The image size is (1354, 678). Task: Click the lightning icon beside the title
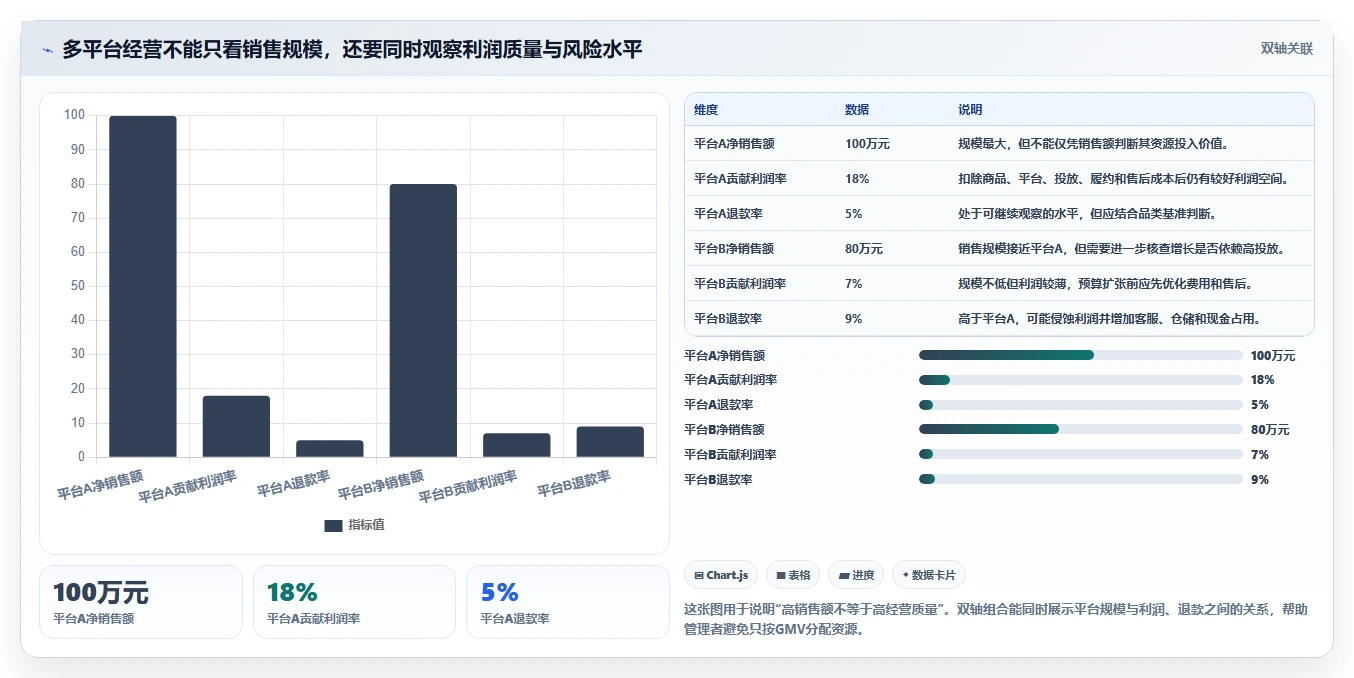tap(48, 50)
